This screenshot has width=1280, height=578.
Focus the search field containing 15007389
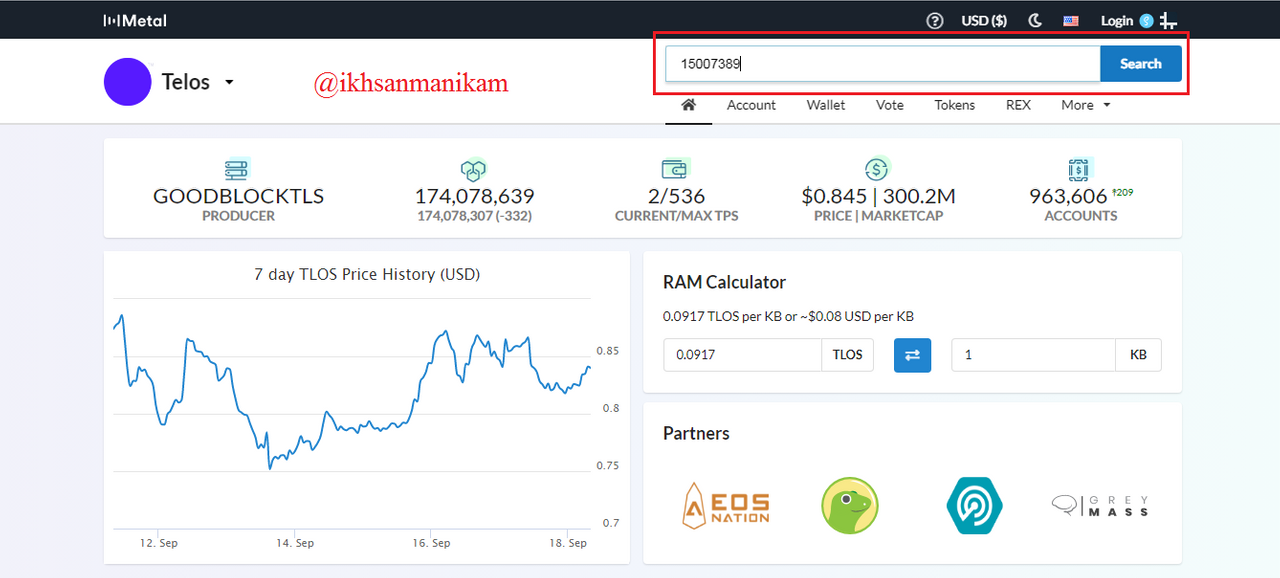click(883, 64)
